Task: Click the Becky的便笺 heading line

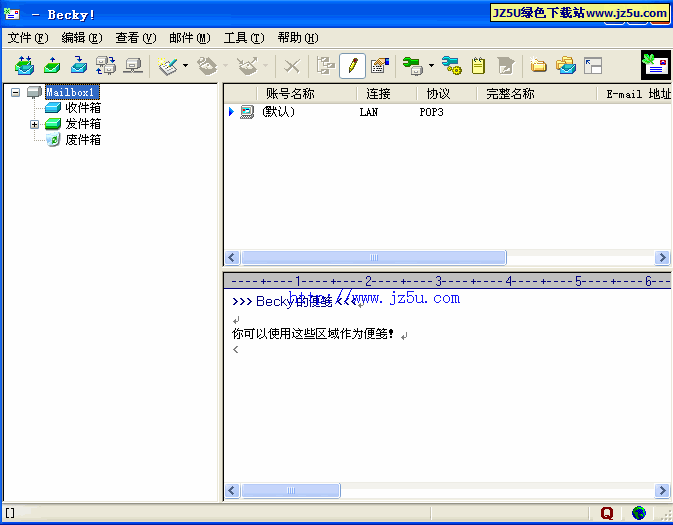Action: [x=294, y=301]
